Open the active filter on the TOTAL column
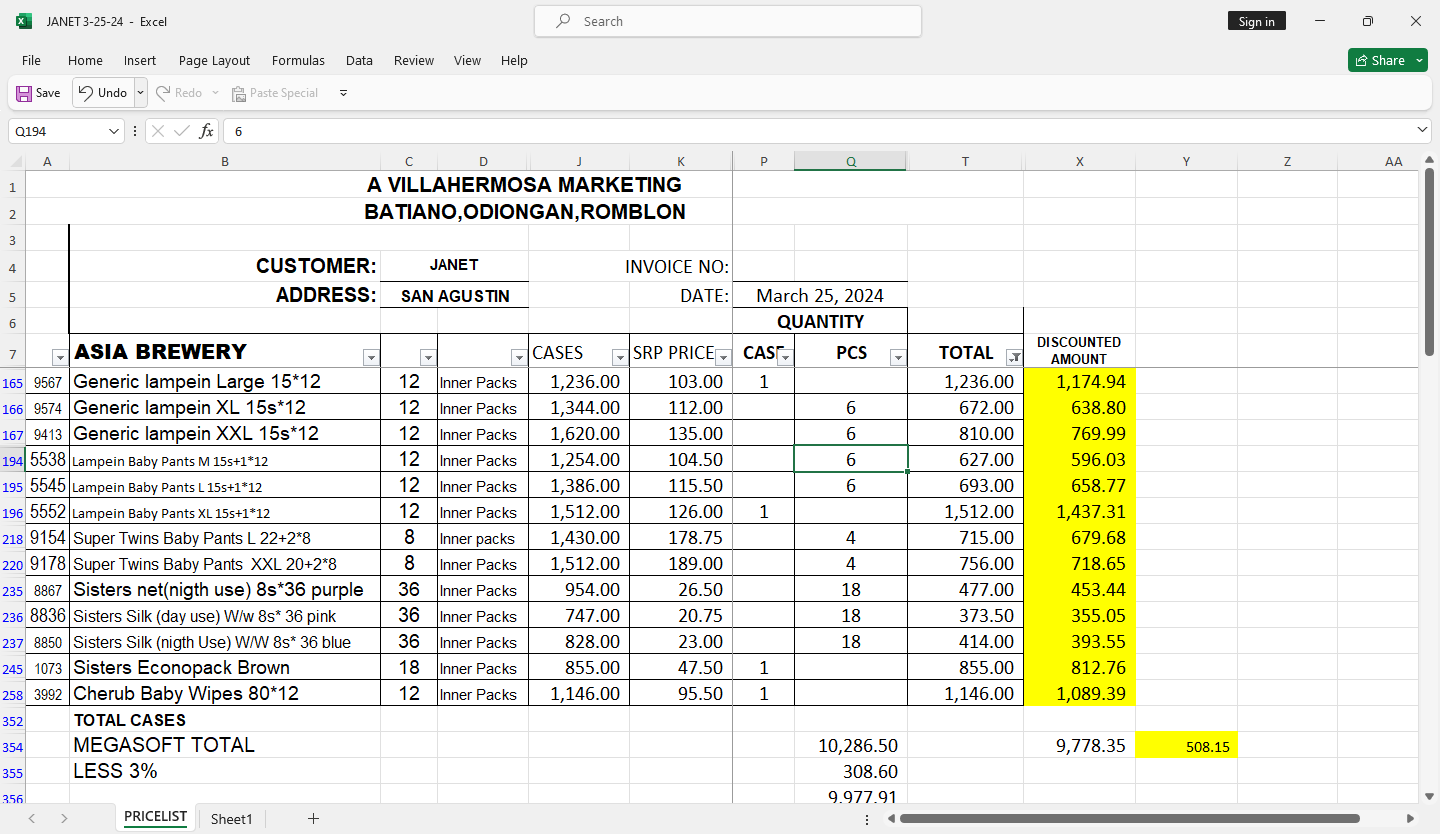 [1014, 357]
